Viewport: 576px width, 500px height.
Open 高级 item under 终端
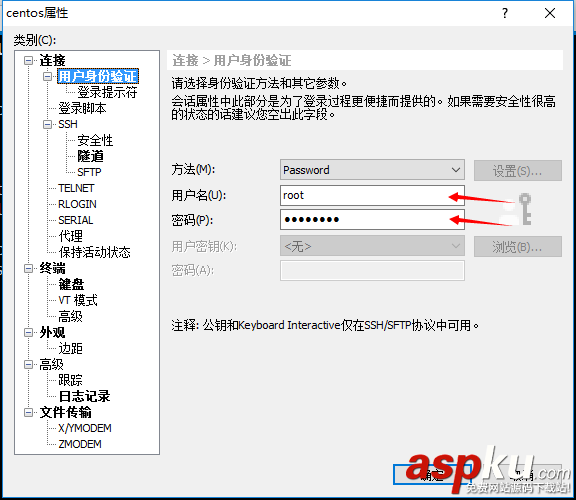click(71, 316)
